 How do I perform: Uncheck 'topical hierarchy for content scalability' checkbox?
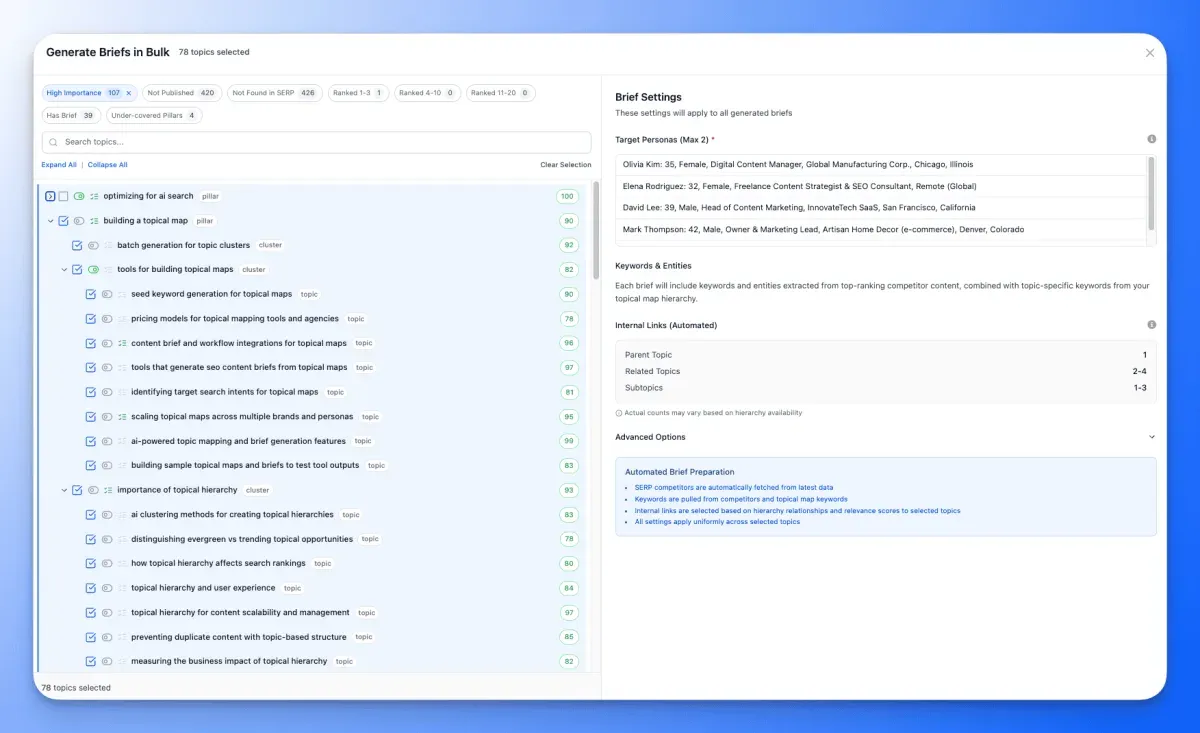[91, 613]
